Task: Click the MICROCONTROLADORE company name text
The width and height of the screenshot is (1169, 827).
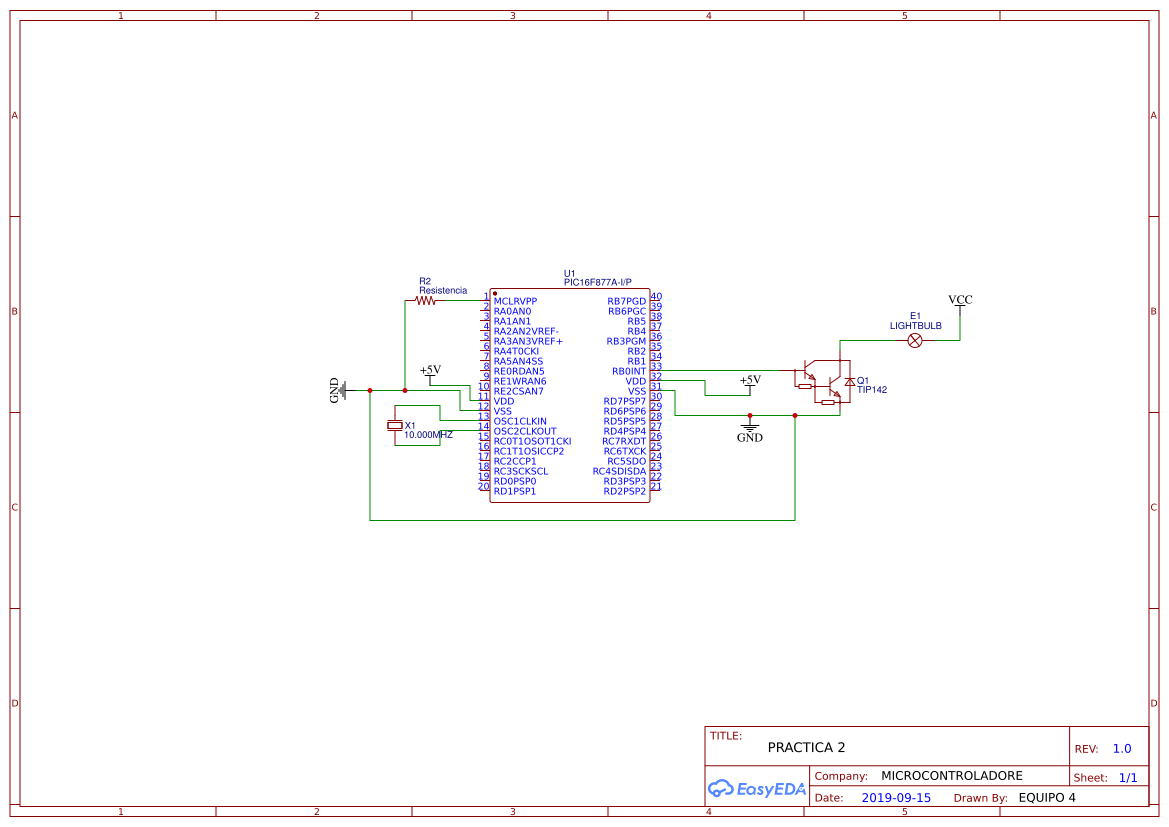Action: click(x=953, y=775)
